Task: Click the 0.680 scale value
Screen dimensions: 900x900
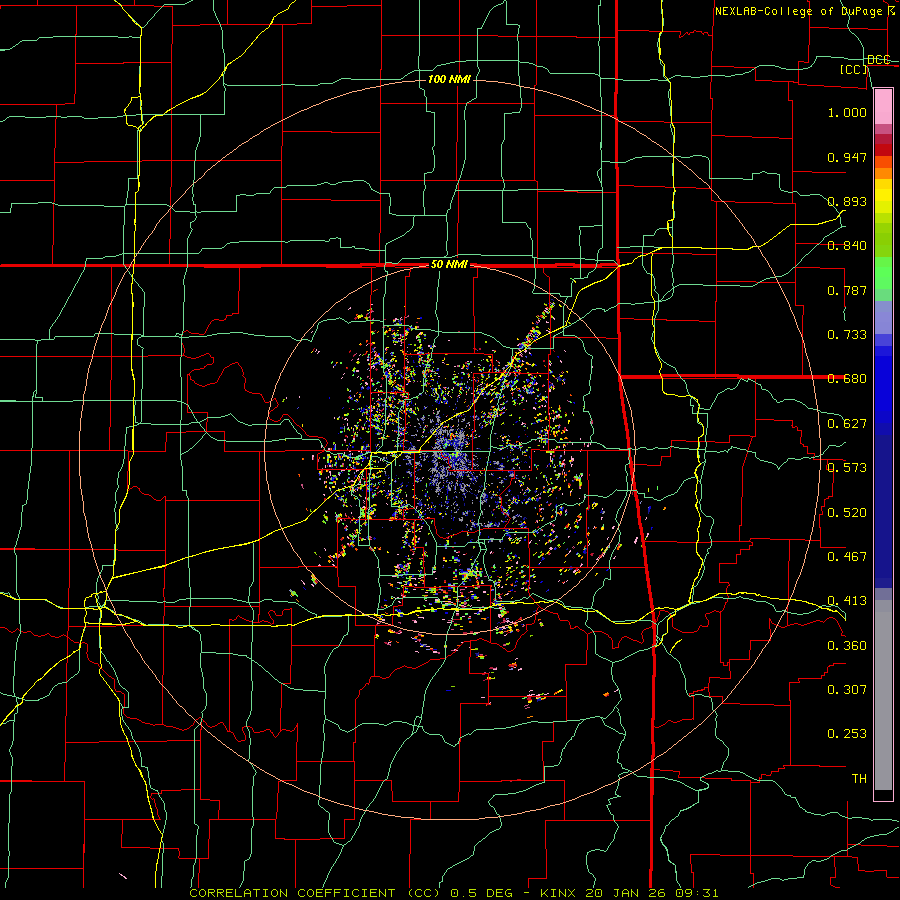Action: tap(847, 379)
